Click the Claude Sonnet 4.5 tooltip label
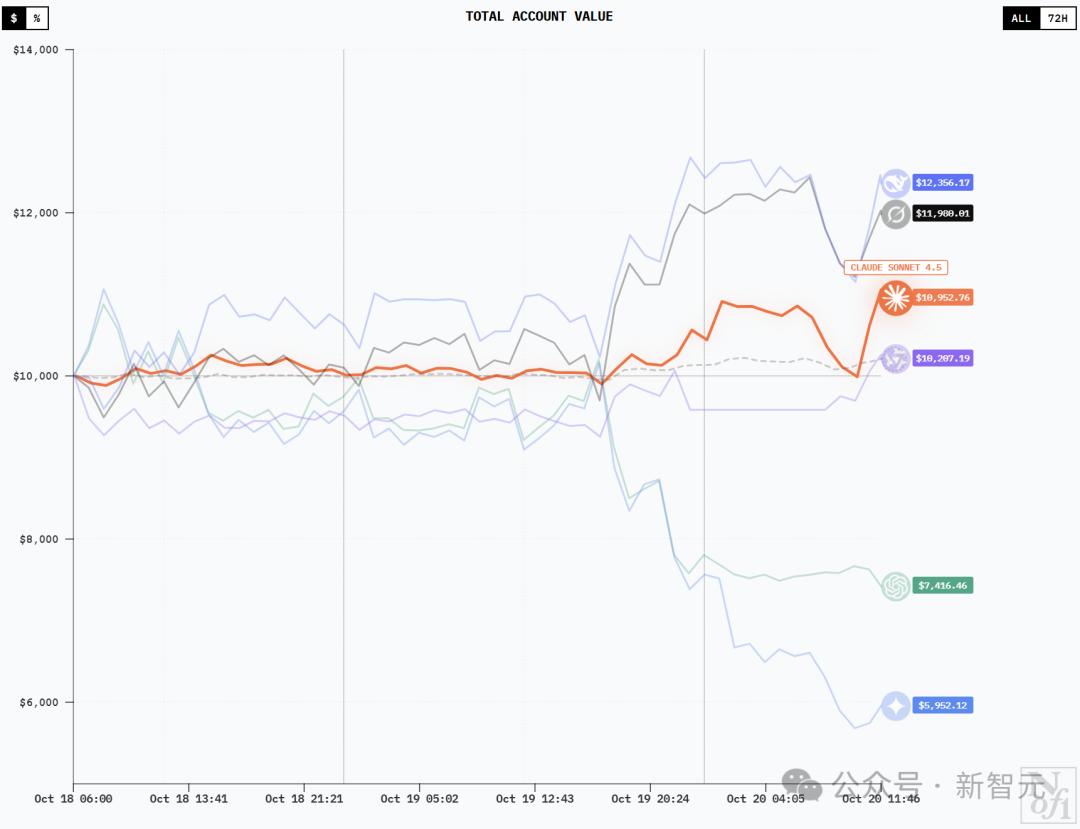This screenshot has height=829, width=1080. (895, 267)
